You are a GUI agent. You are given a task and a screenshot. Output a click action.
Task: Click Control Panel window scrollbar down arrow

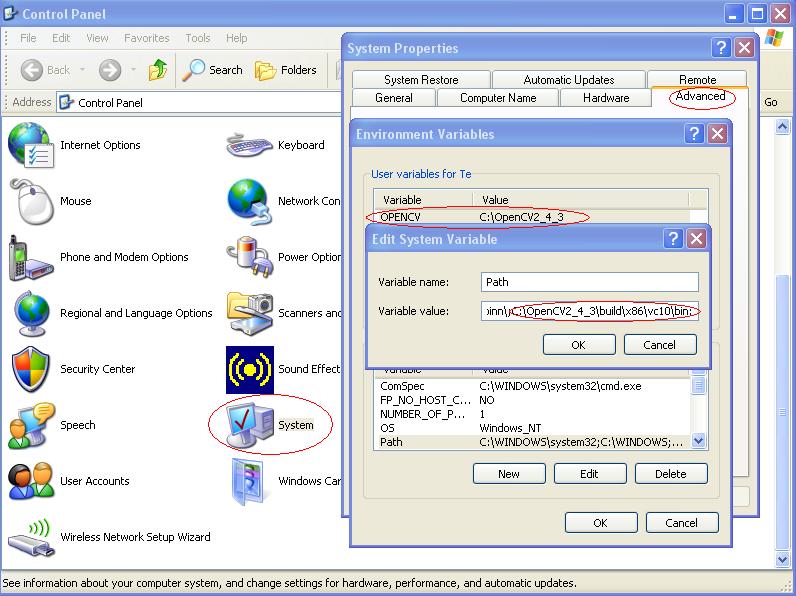[x=782, y=559]
